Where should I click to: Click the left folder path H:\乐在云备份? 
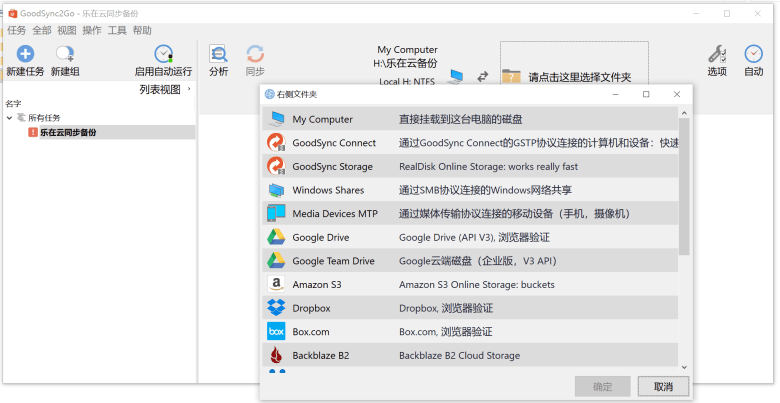coord(405,63)
